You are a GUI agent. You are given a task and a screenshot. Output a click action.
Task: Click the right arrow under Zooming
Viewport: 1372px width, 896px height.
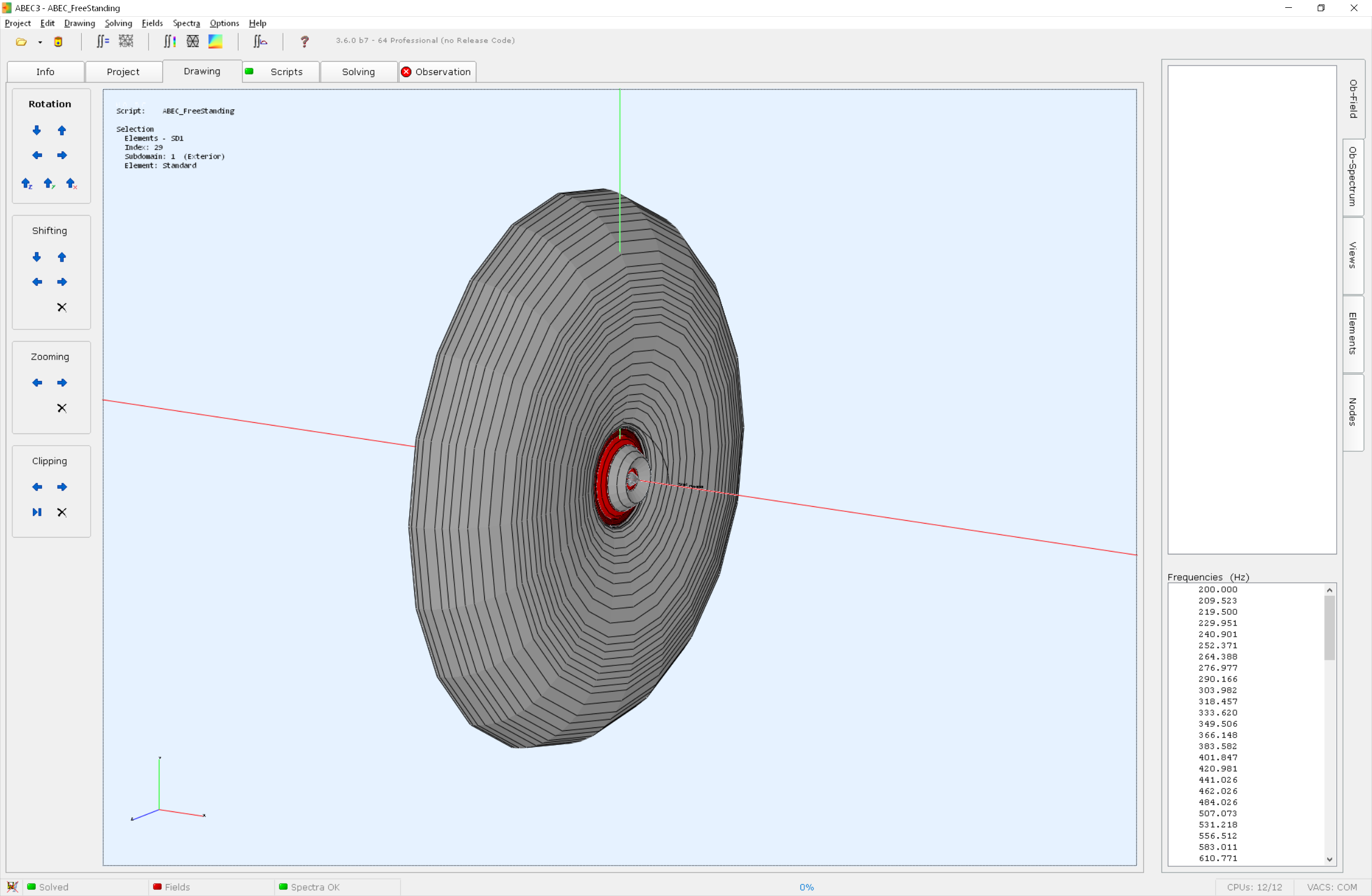click(62, 383)
